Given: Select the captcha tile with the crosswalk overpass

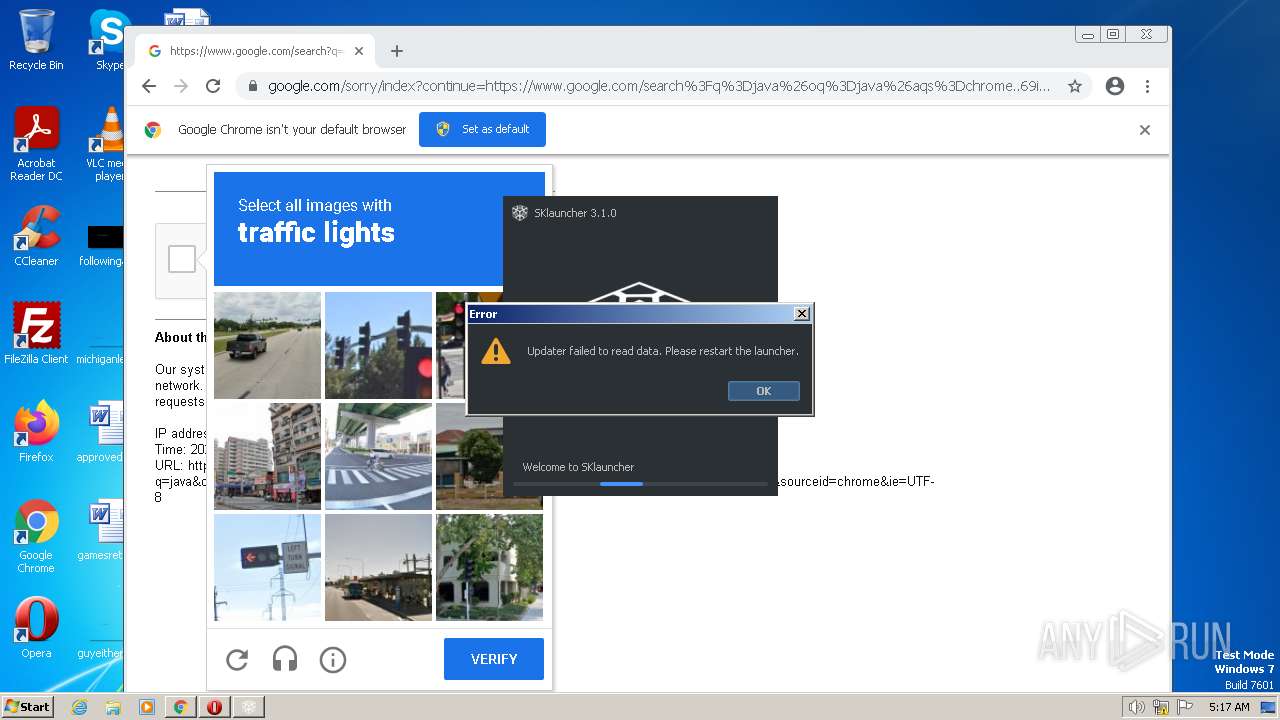Looking at the screenshot, I should (x=378, y=456).
